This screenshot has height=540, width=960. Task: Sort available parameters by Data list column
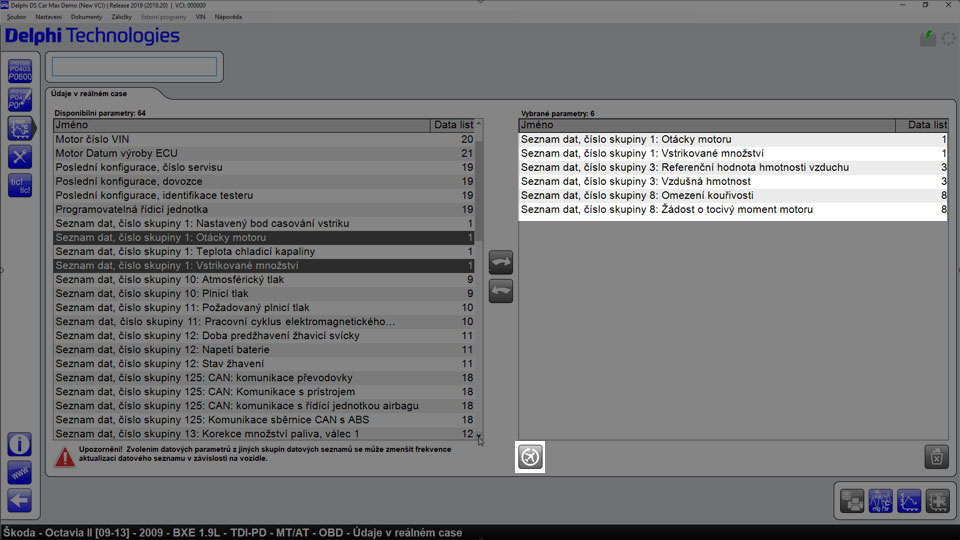tap(452, 125)
